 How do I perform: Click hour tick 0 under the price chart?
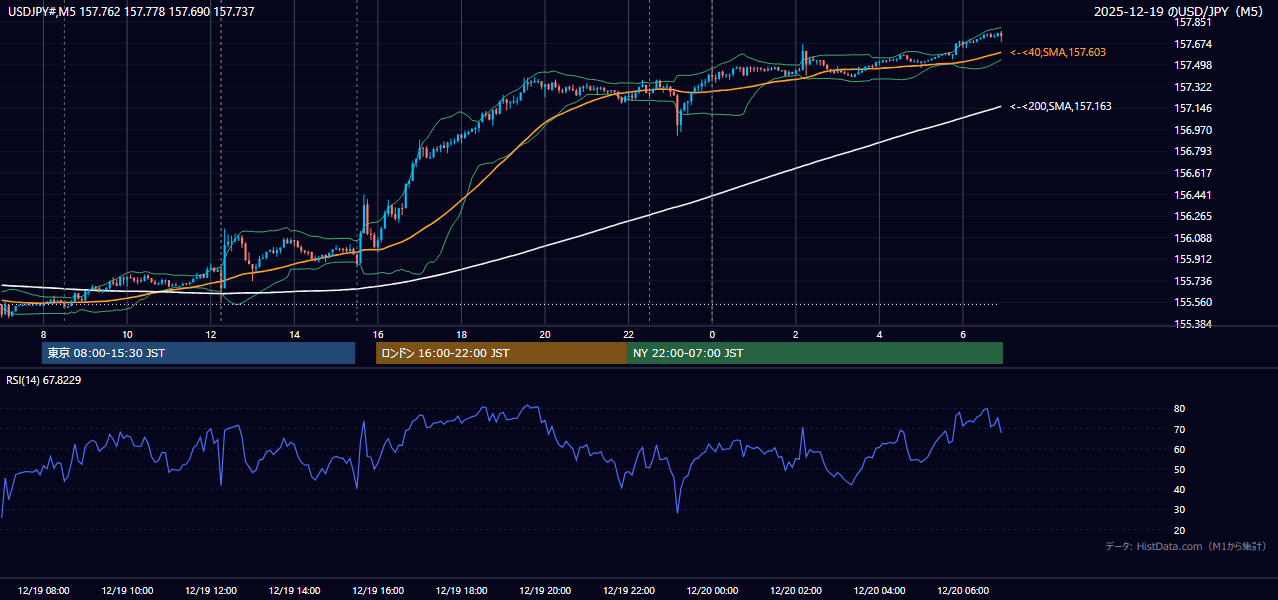712,334
